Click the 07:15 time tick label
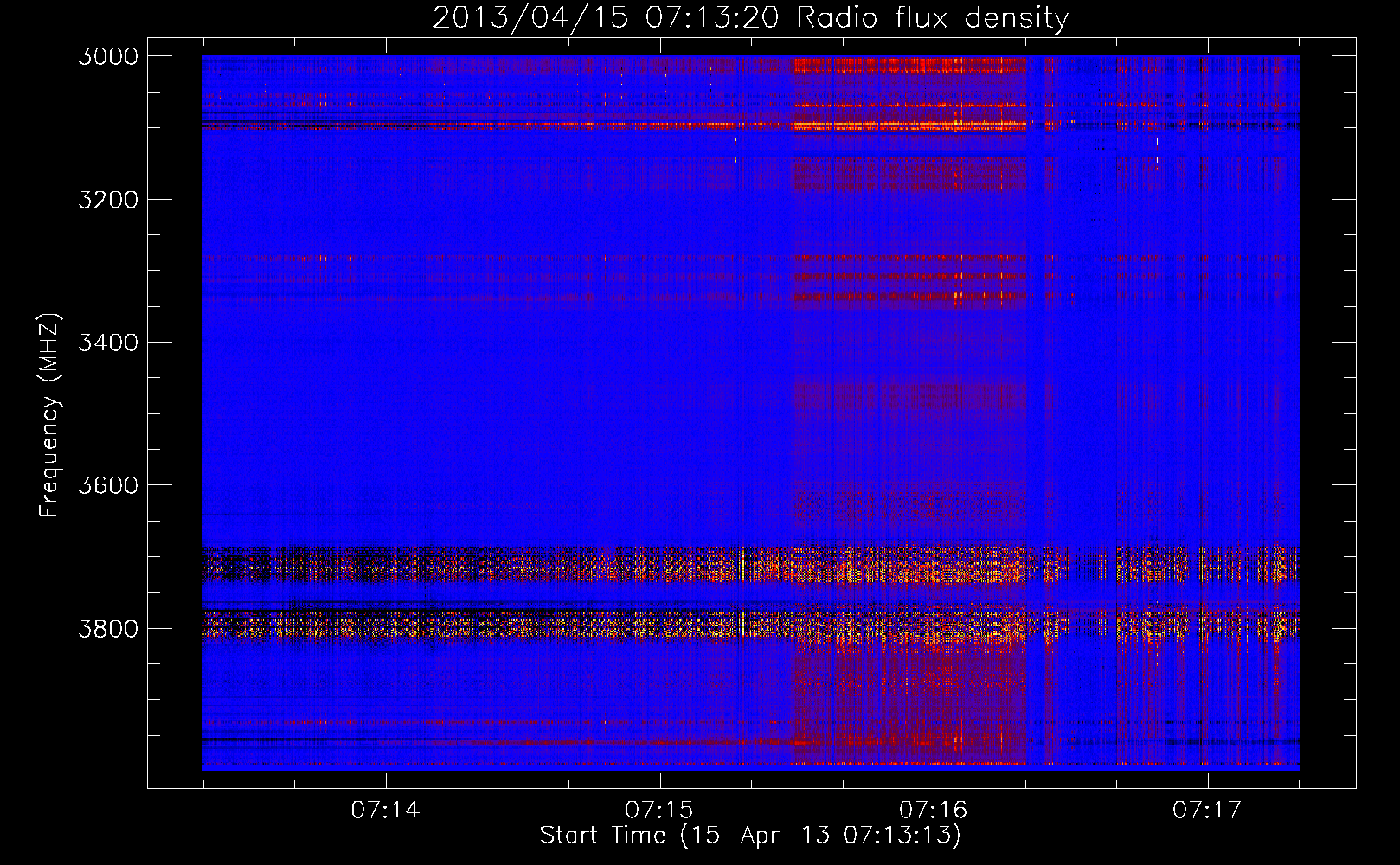Image resolution: width=1400 pixels, height=865 pixels. point(659,810)
